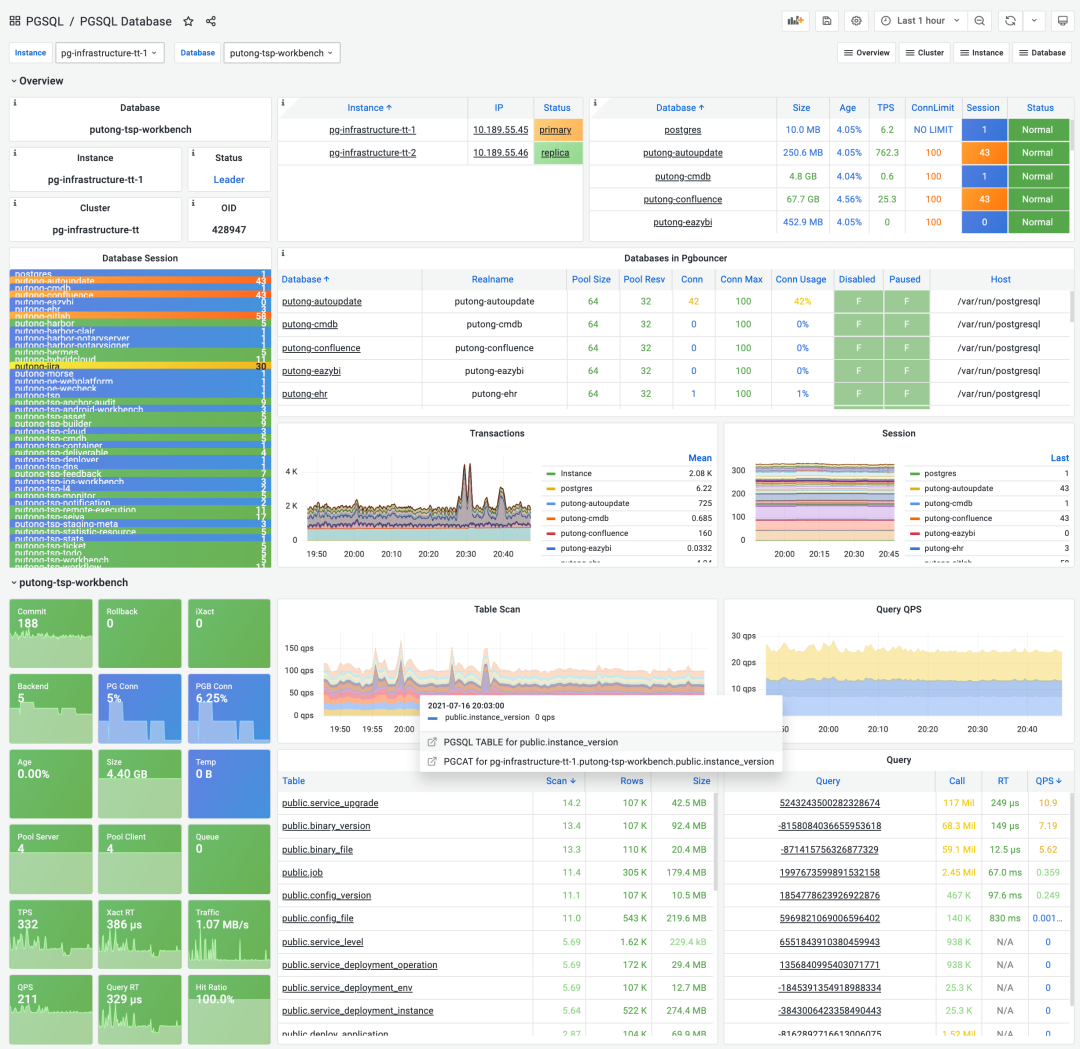Share the dashboard via share icon
Image resolution: width=1080 pixels, height=1049 pixels.
211,21
